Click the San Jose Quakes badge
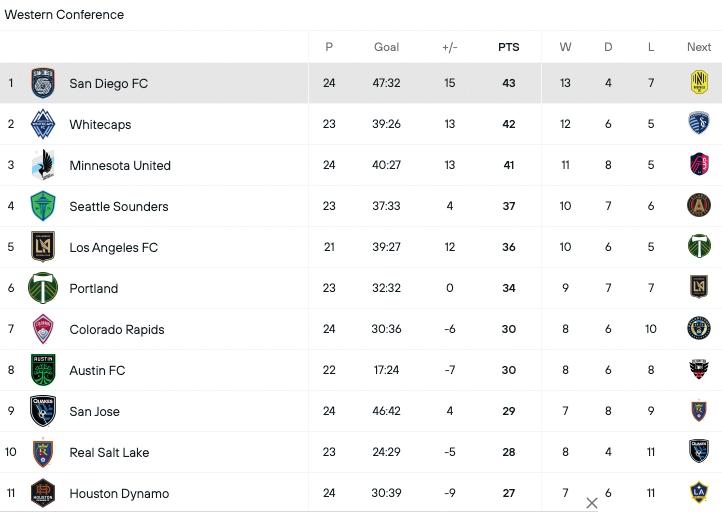Viewport: 722px width, 512px height. click(43, 411)
